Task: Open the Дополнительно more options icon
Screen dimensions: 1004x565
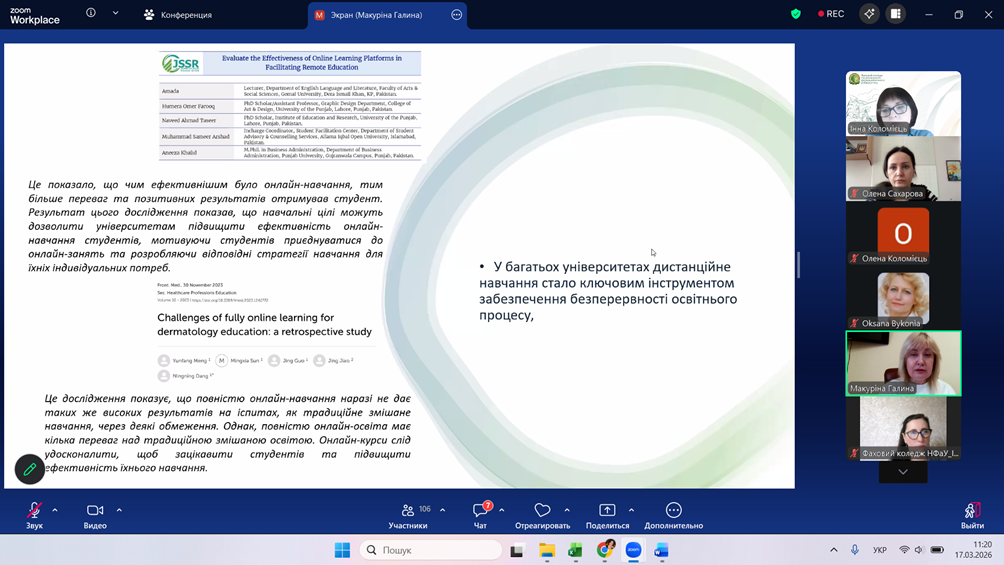Action: tap(673, 511)
